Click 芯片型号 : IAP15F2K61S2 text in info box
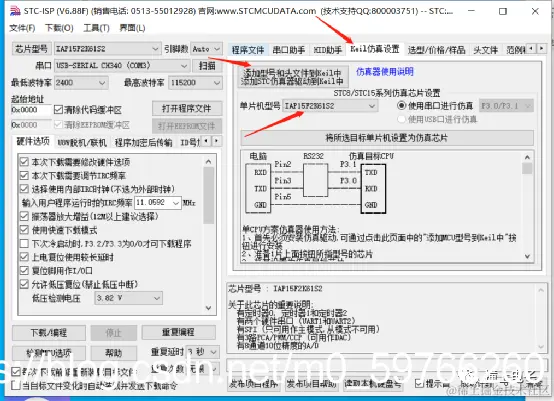554x401 pixels. click(x=275, y=289)
